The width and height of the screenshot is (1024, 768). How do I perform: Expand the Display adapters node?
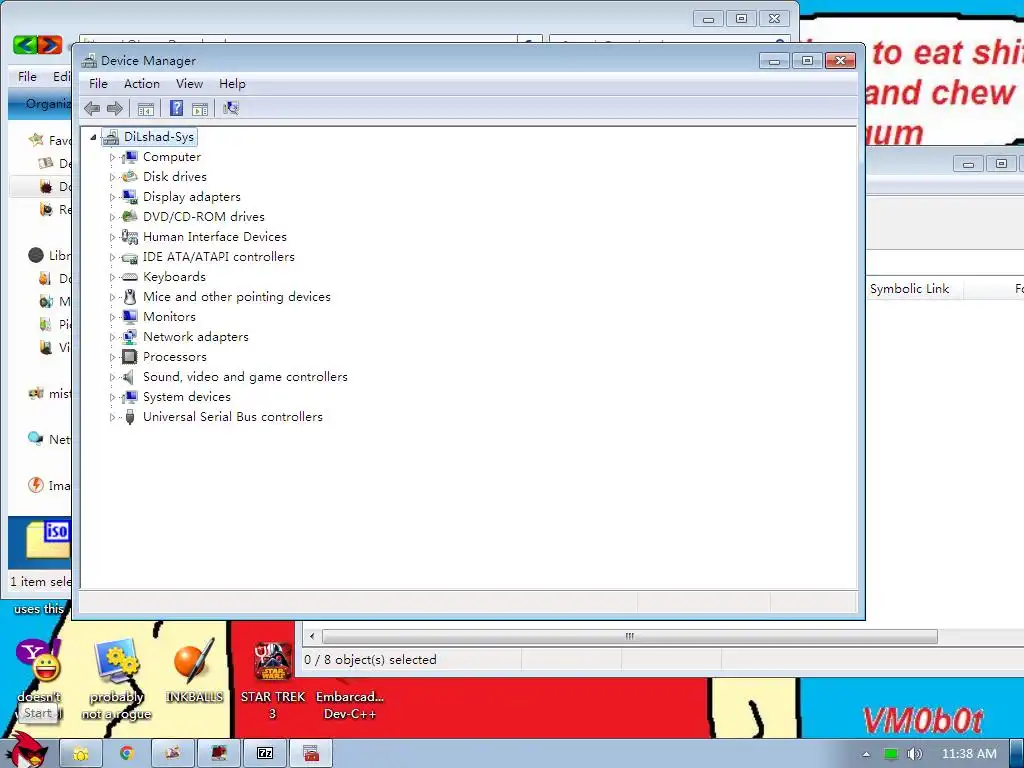pos(112,197)
